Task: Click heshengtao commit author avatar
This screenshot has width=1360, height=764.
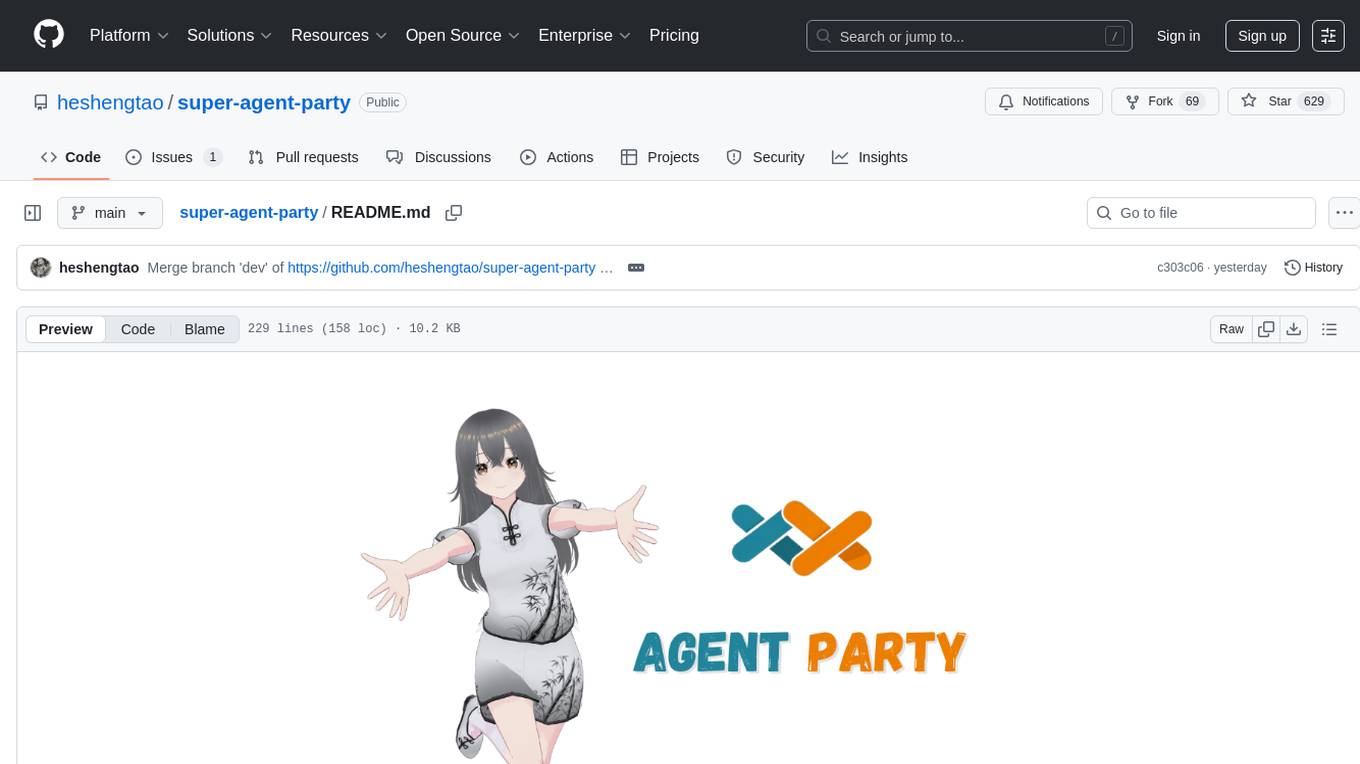Action: point(41,268)
